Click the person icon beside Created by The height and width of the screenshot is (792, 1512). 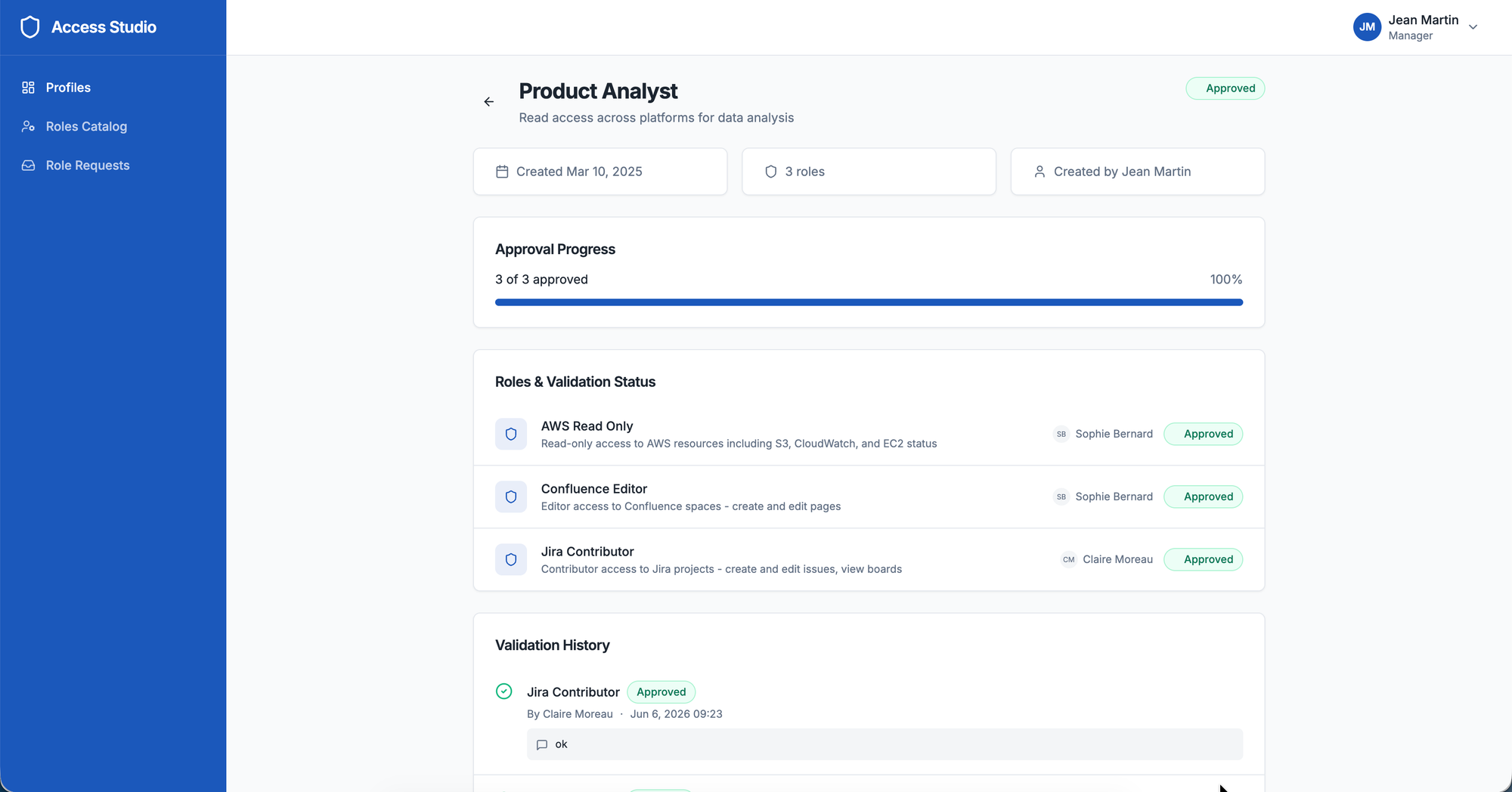coord(1039,172)
